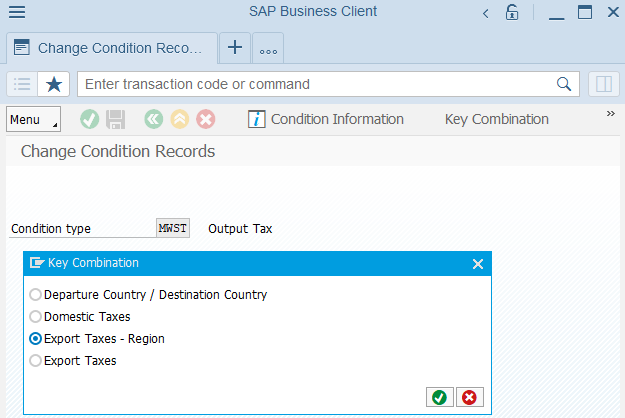Switch to Change Condition Records tab
Screen dimensions: 625x418
pos(112,48)
